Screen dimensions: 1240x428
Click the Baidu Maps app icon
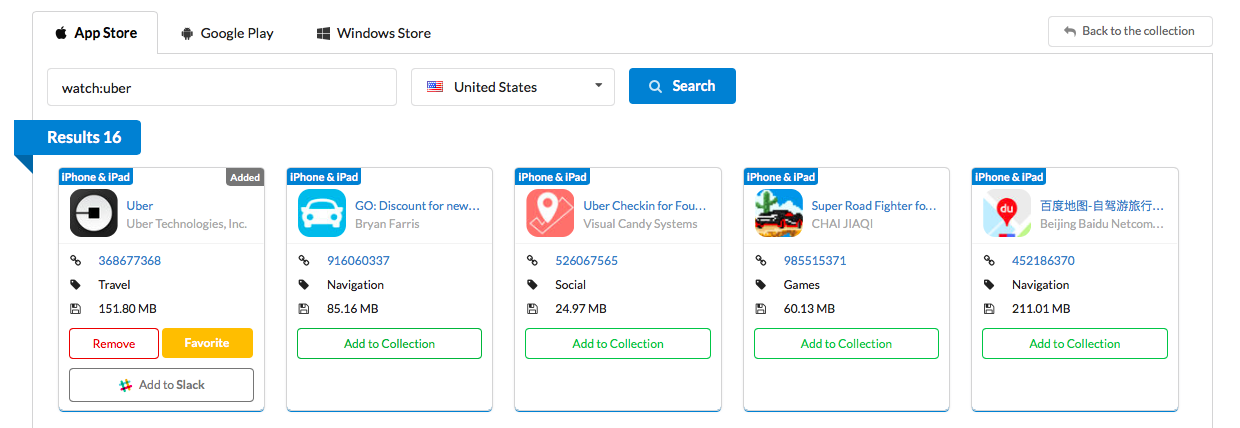click(x=1007, y=214)
